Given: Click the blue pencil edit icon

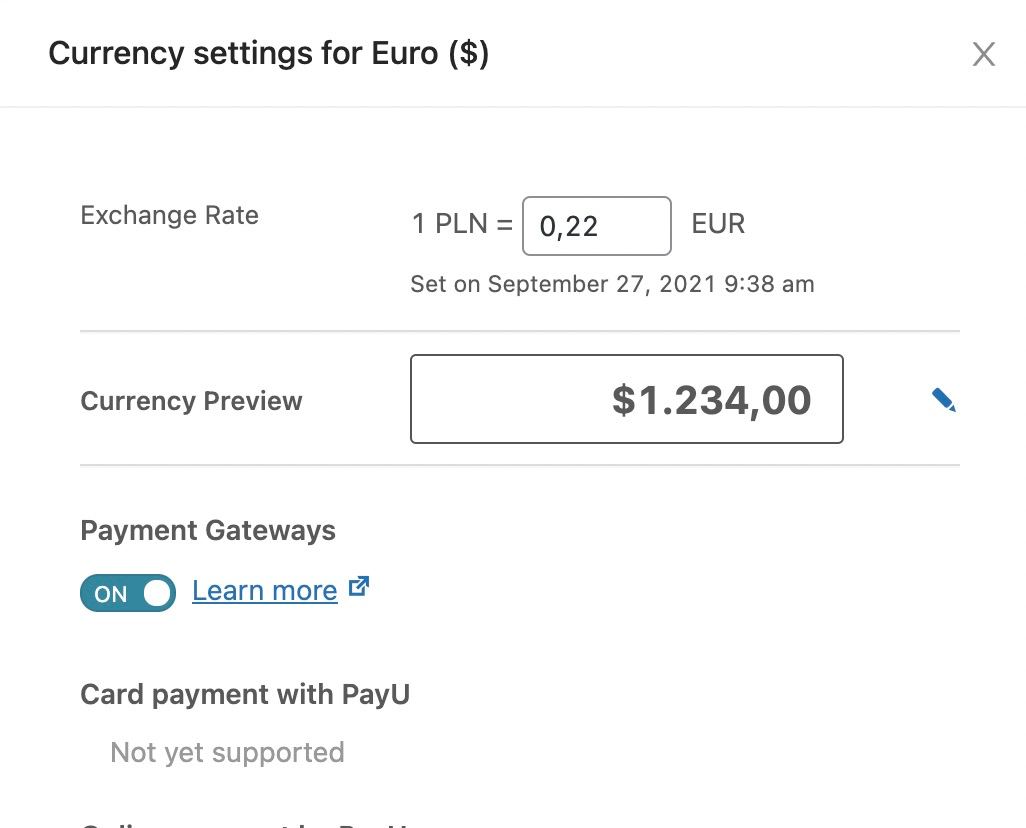Looking at the screenshot, I should [x=944, y=400].
